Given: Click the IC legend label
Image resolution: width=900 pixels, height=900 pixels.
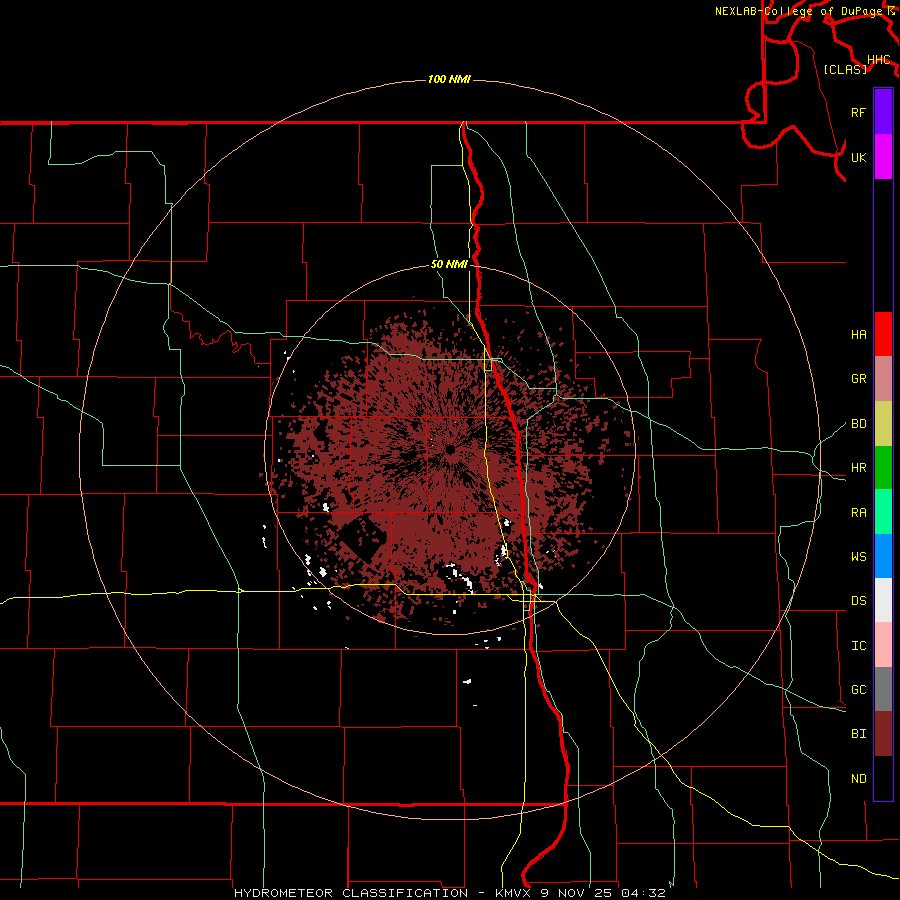Looking at the screenshot, I should coord(858,646).
